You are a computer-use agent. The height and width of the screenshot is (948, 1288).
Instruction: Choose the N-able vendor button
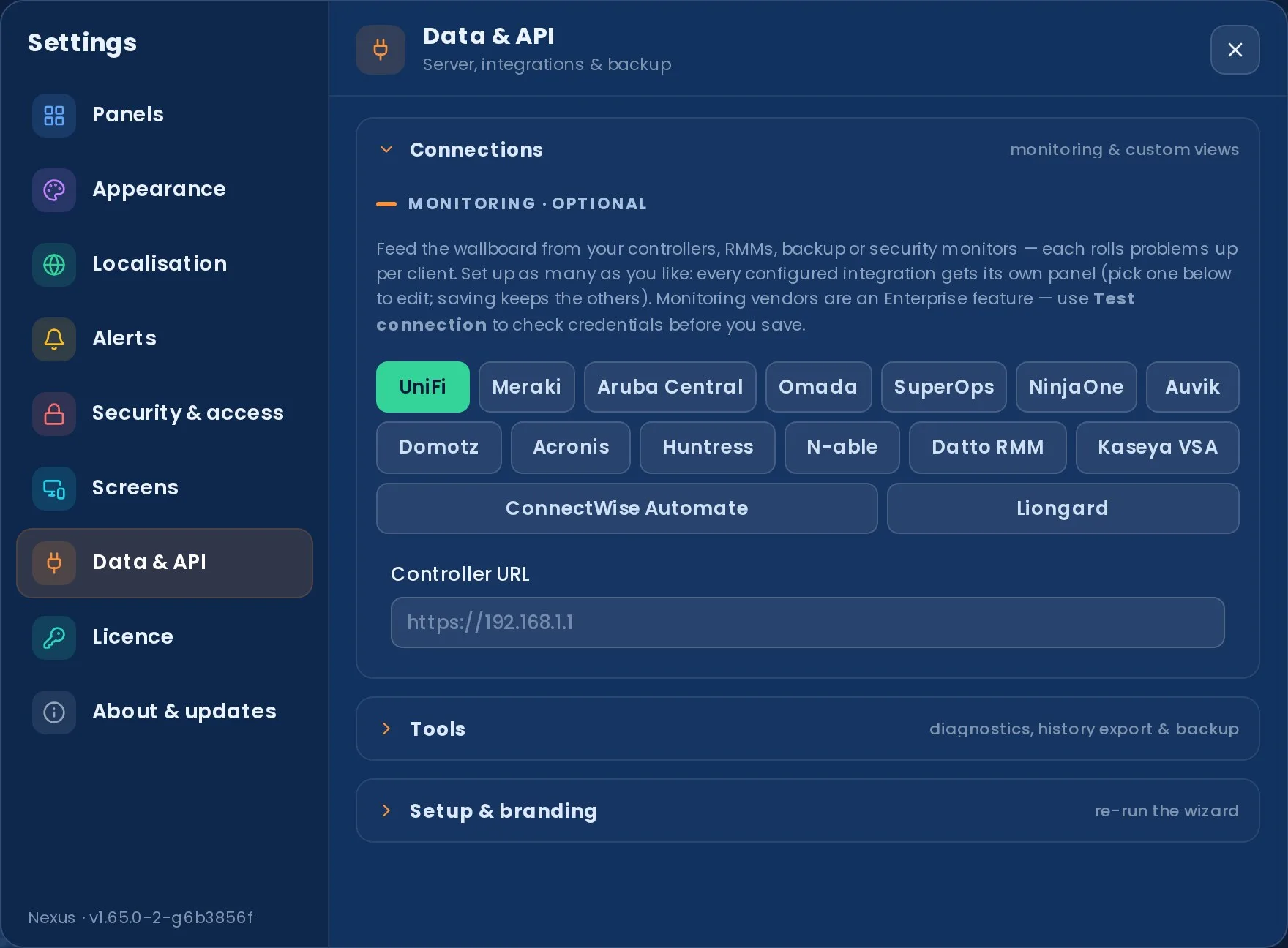click(842, 447)
